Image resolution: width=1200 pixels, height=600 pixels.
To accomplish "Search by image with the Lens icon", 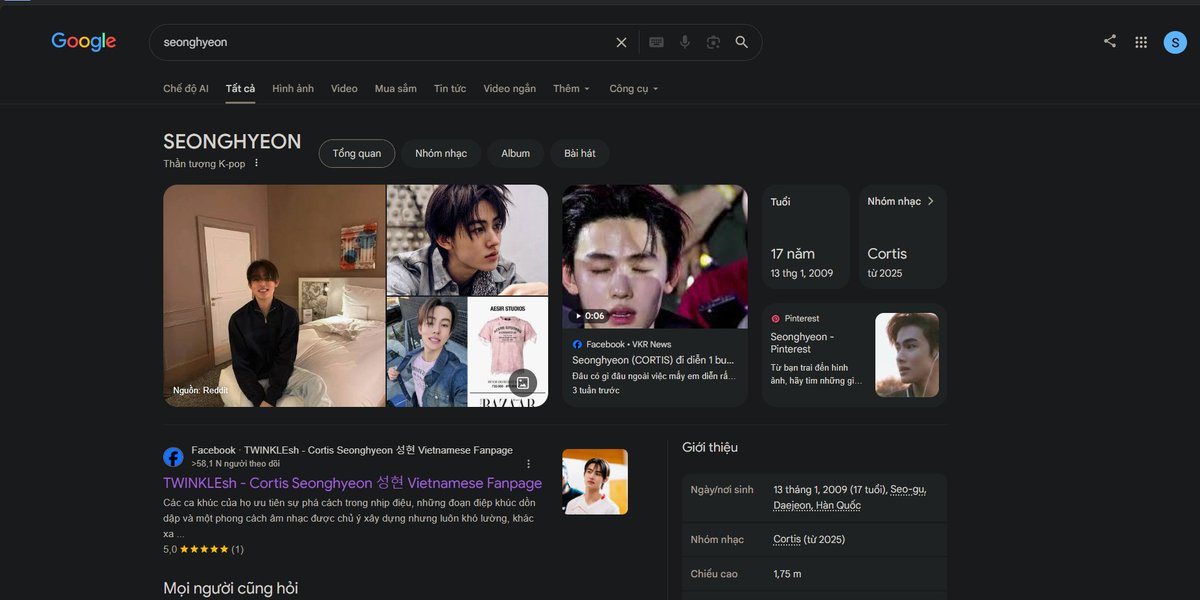I will pos(713,42).
